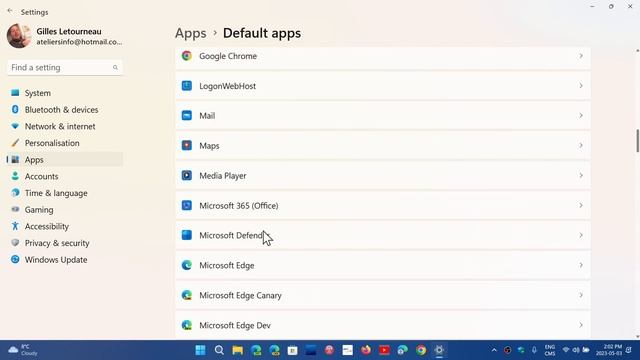This screenshot has height=360, width=640.
Task: Click the Mail row label
Action: tap(207, 116)
